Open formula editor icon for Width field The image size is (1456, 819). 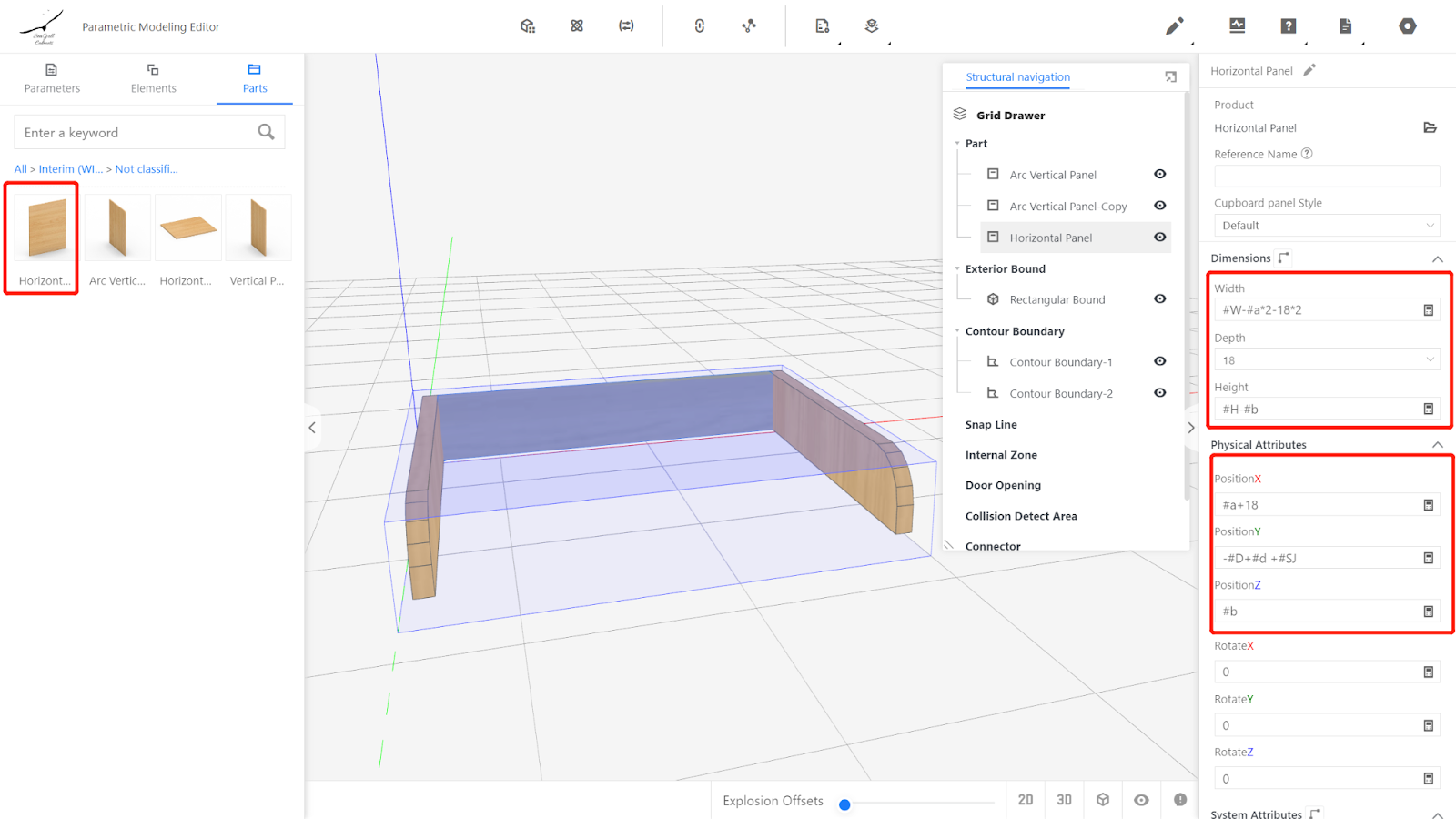(1428, 310)
